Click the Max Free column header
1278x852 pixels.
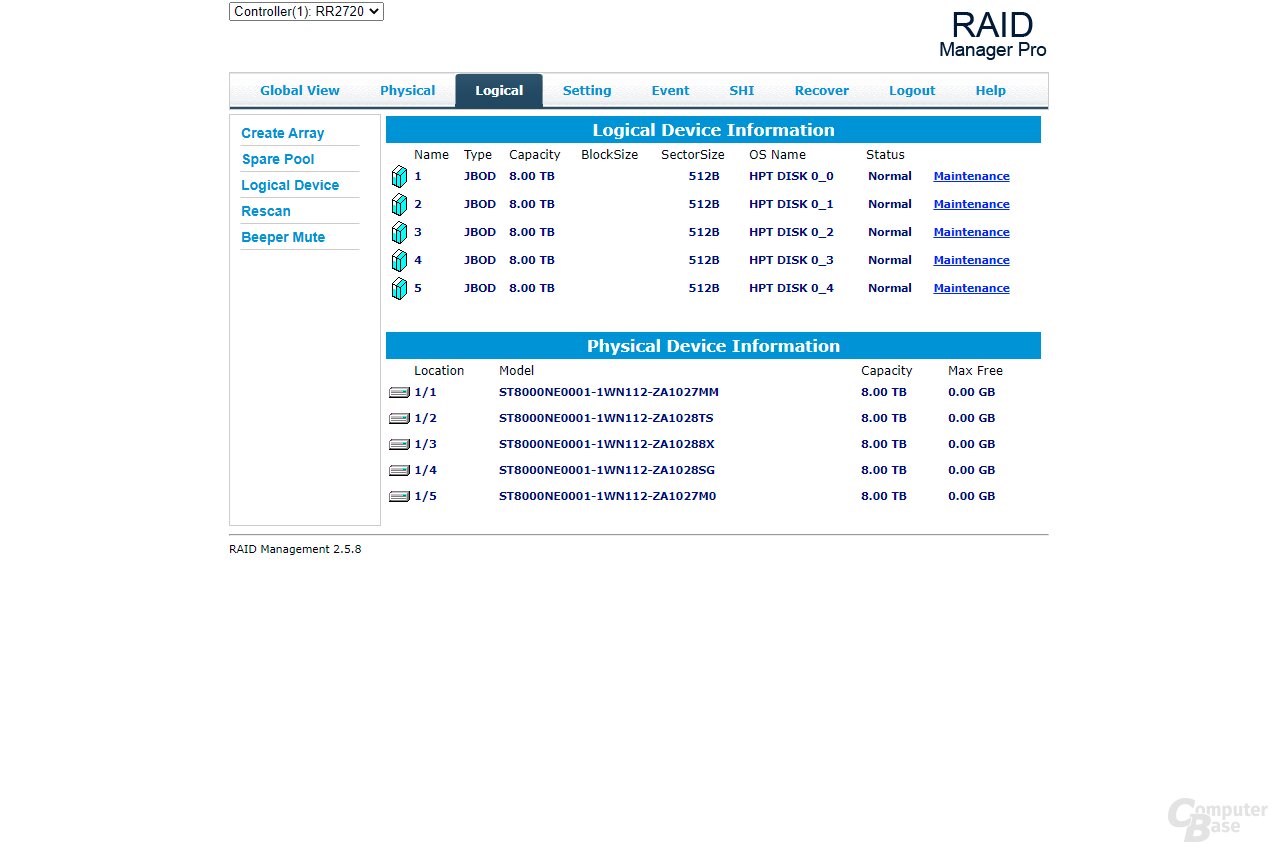tap(975, 371)
